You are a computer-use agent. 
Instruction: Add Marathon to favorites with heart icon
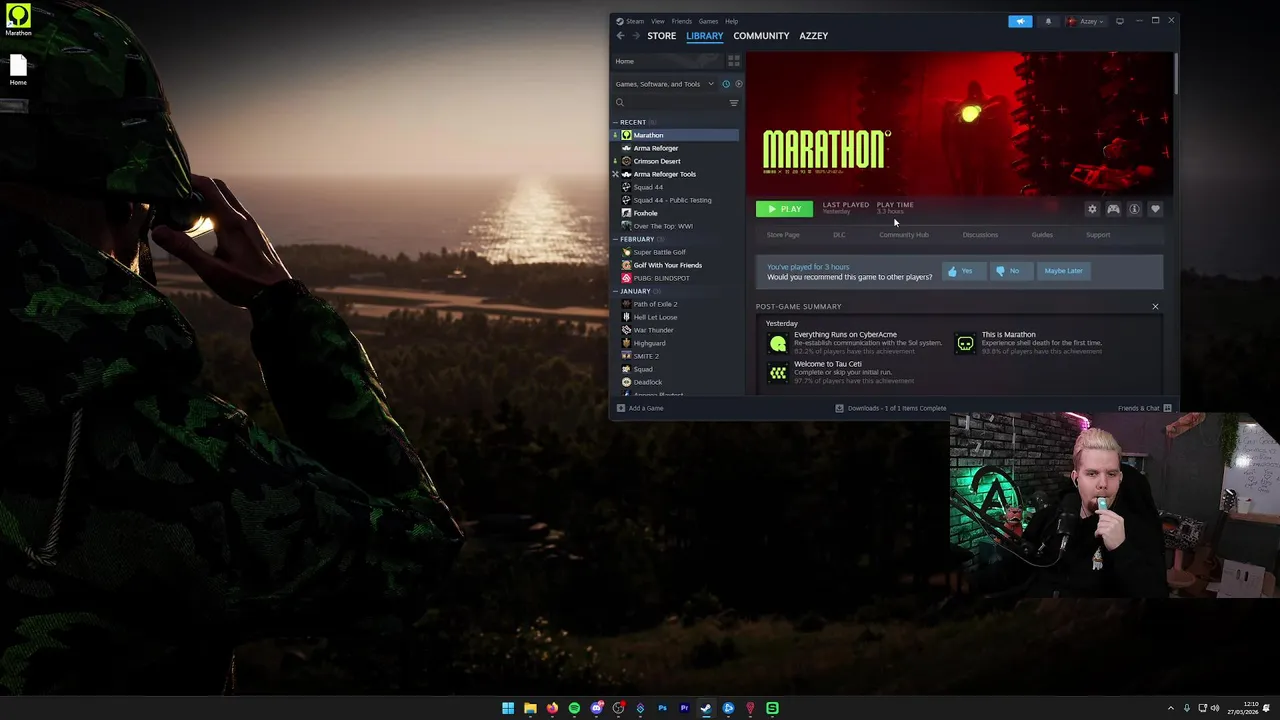click(x=1155, y=209)
